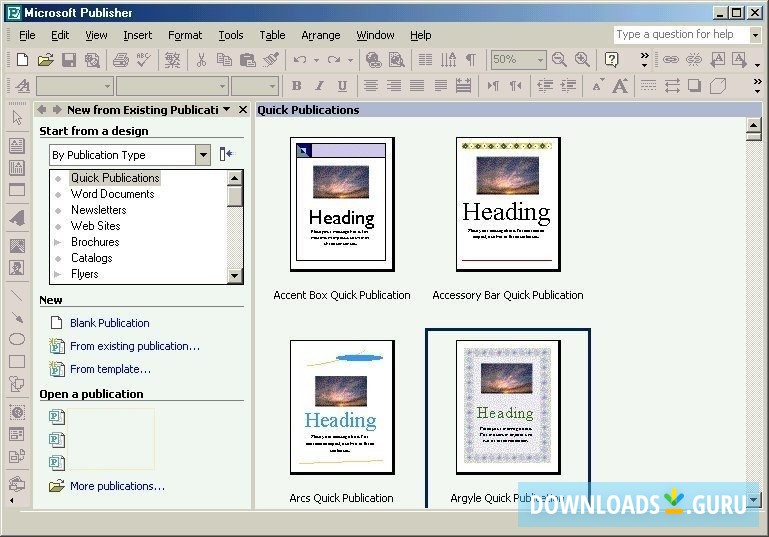Click the Shadow Style icon in the formatting toolbar
The image size is (769, 537).
click(x=694, y=86)
